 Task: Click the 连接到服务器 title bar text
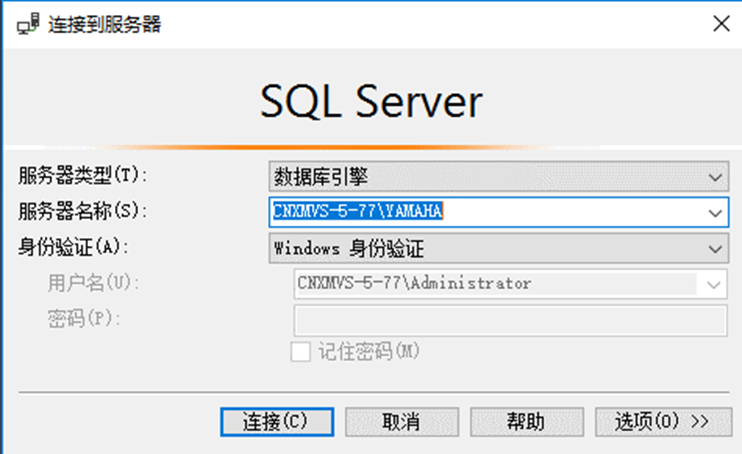click(105, 24)
